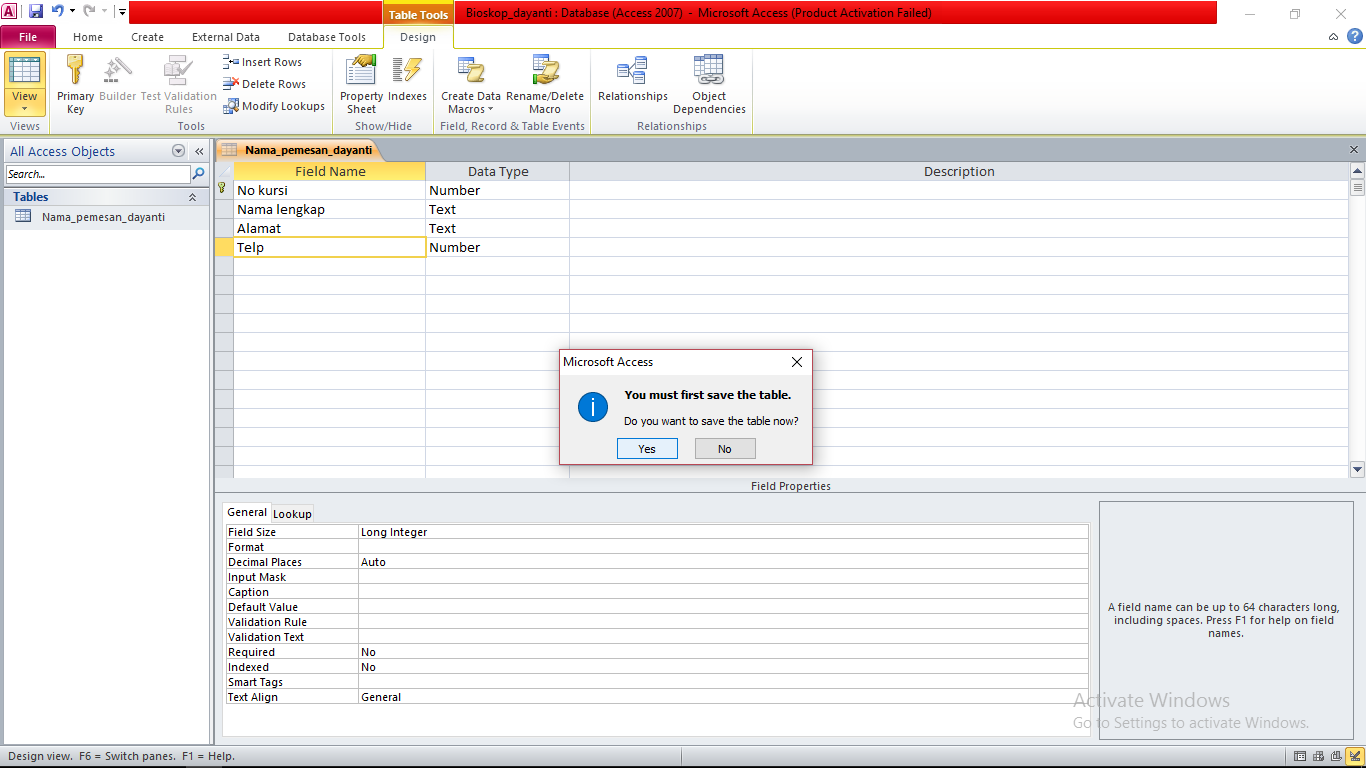Switch to the Lookup tab
1366x768 pixels.
(292, 513)
